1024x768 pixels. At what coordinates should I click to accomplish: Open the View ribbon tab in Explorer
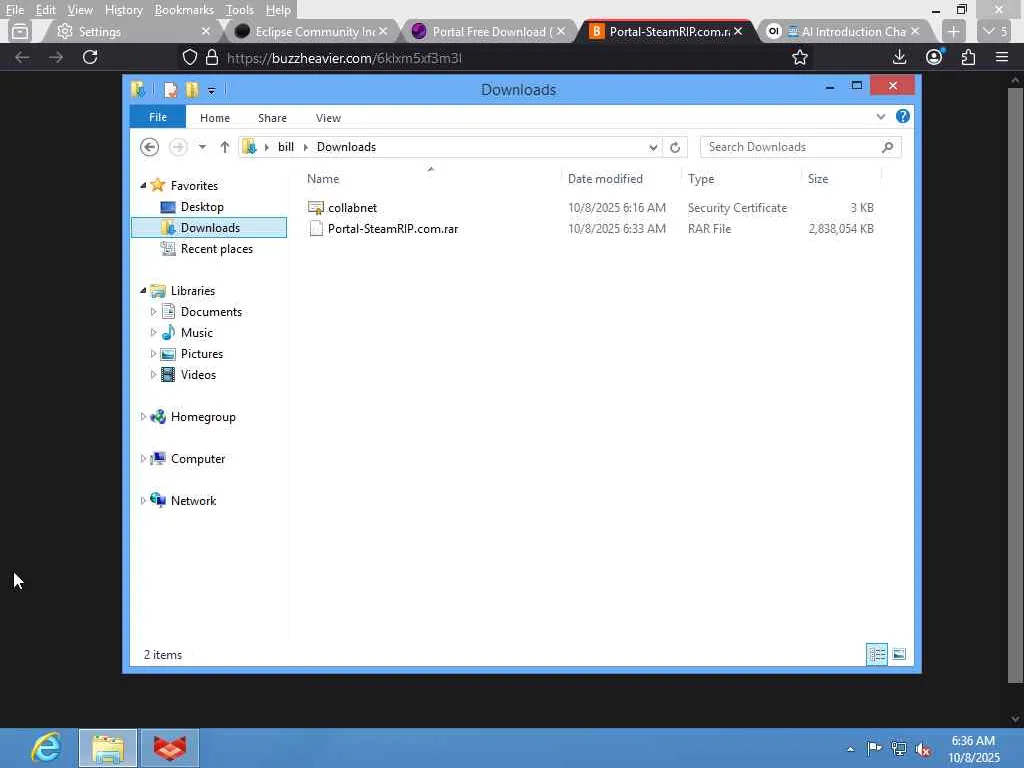pyautogui.click(x=328, y=118)
